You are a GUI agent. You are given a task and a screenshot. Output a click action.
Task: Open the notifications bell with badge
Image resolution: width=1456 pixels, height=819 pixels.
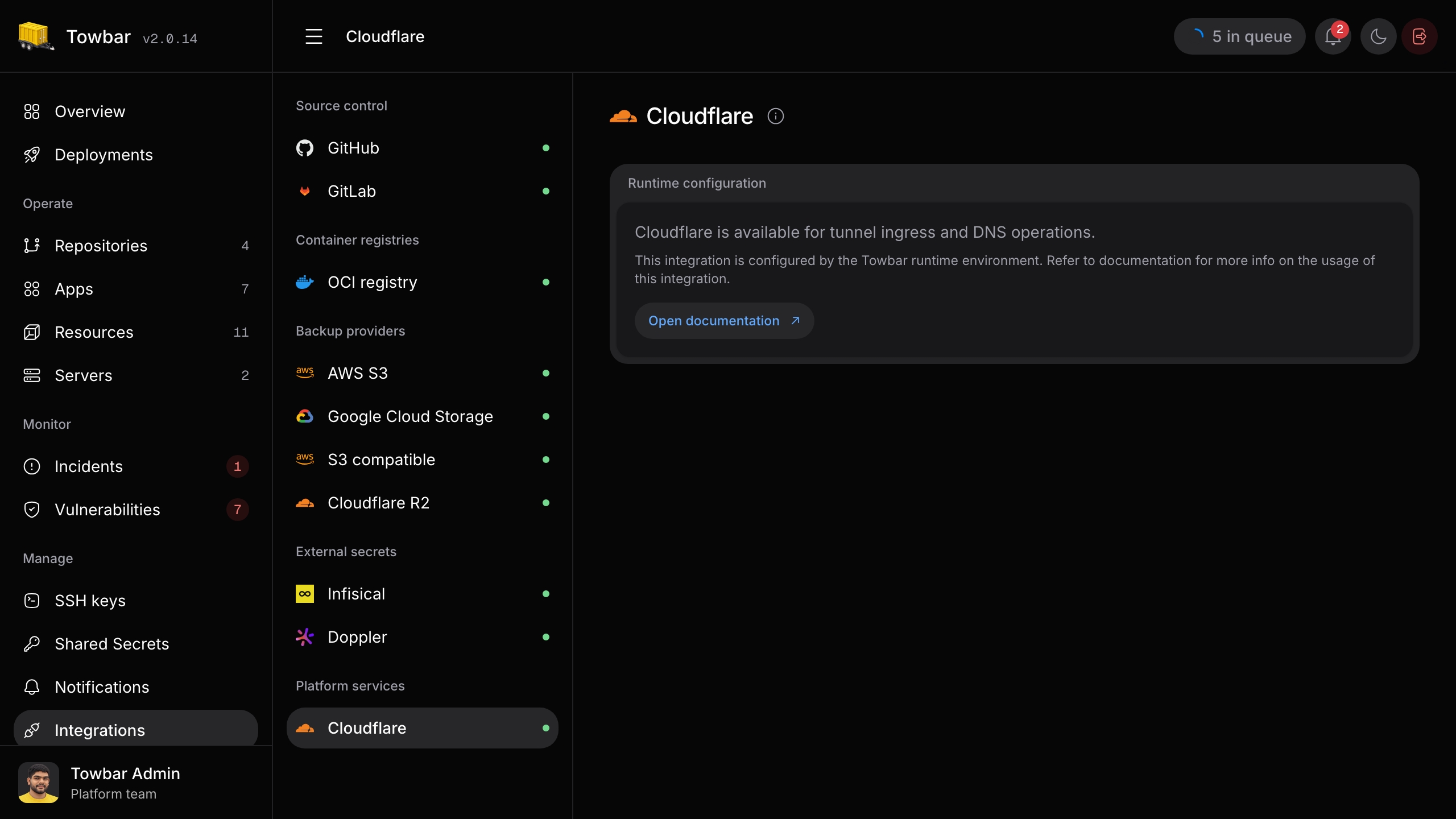click(1333, 36)
